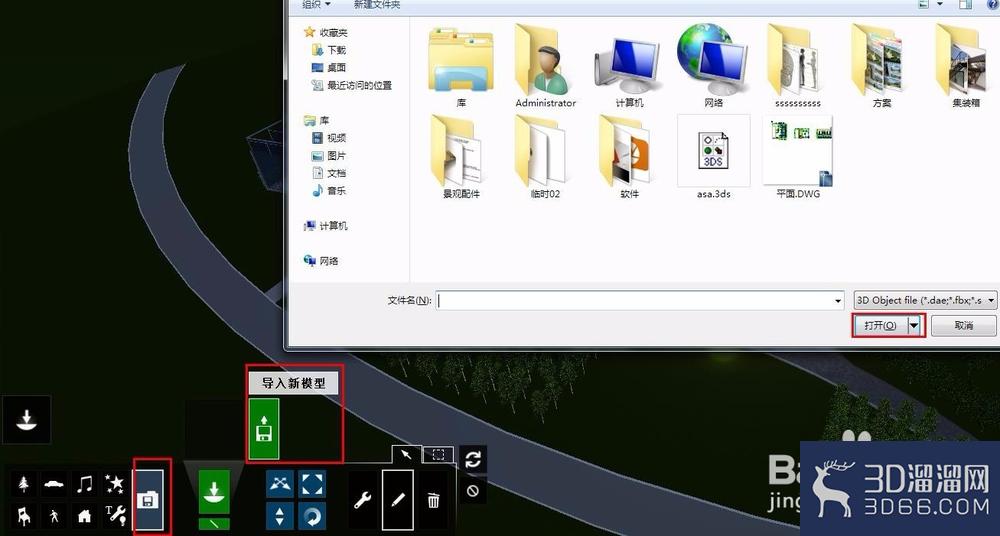The image size is (1000, 536).
Task: Select the asa.3ds file
Action: [714, 157]
